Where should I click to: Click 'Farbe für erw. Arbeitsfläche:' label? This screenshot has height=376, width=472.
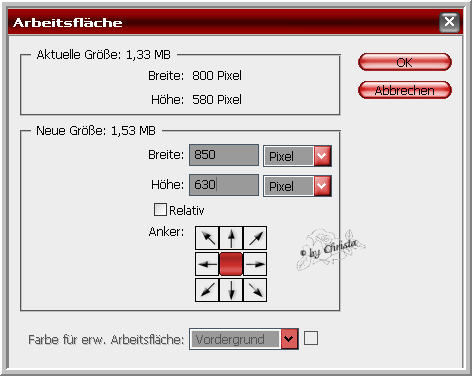(x=106, y=340)
